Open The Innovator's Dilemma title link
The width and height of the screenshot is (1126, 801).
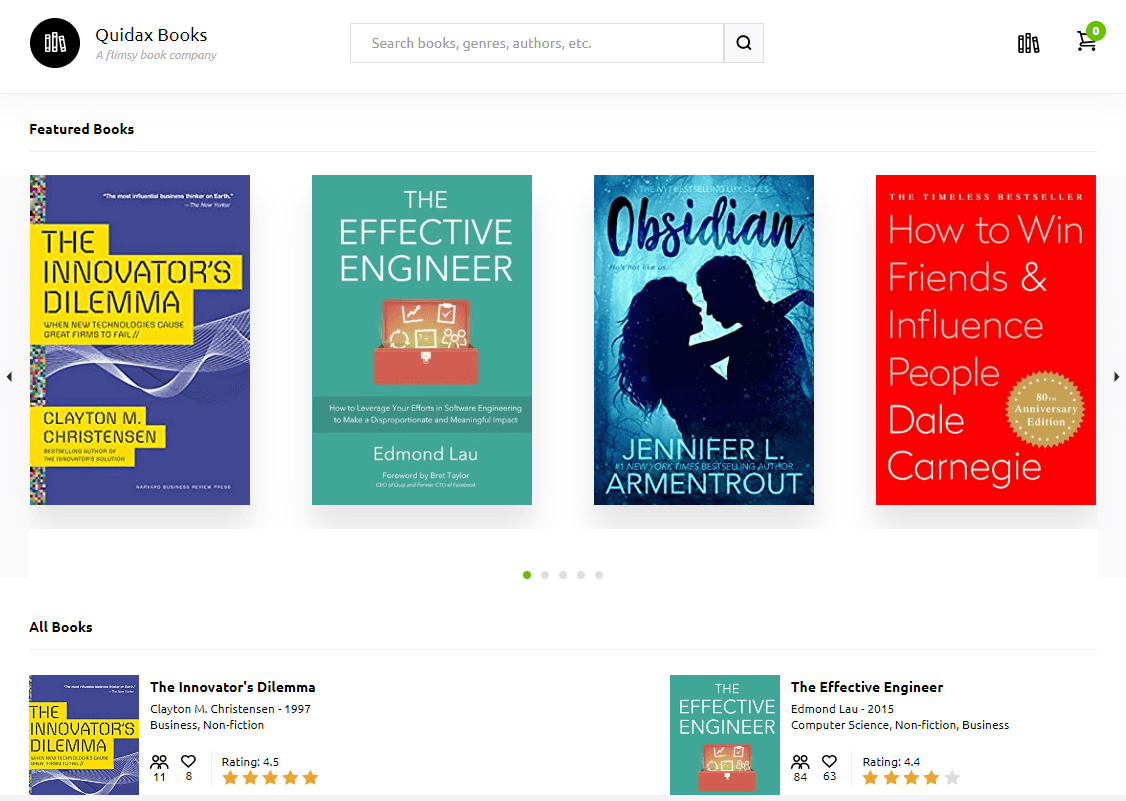coord(233,687)
